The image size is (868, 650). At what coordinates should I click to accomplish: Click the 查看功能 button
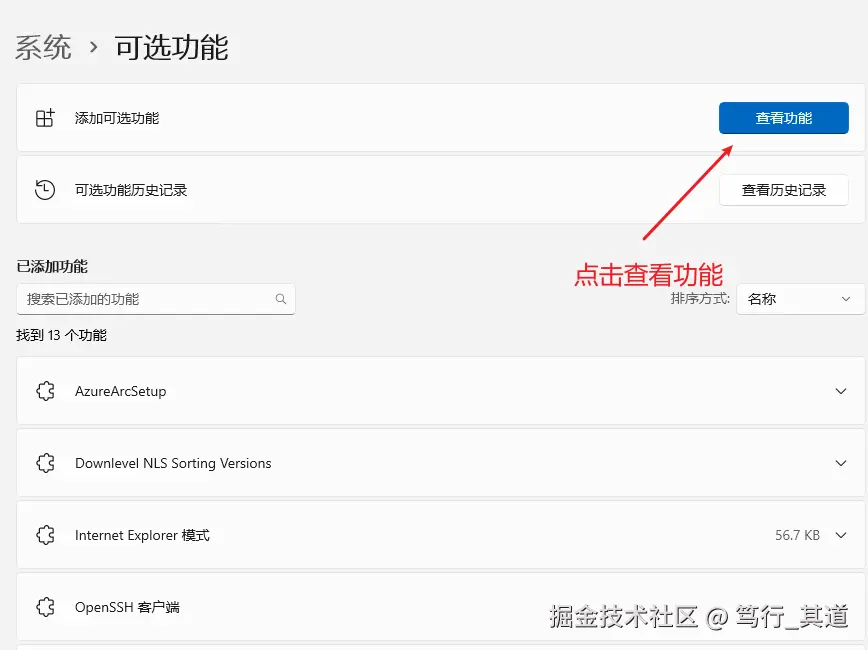point(783,117)
